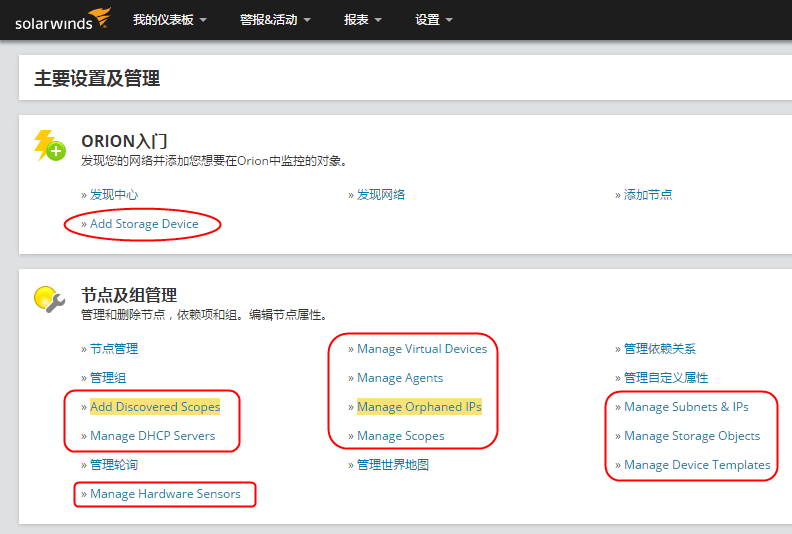Click the 节点及组管理 section heading
This screenshot has width=792, height=534.
129,295
